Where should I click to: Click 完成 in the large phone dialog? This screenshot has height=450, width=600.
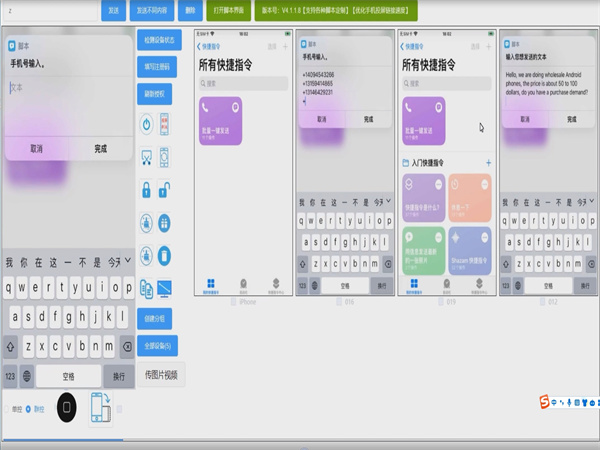coord(100,148)
